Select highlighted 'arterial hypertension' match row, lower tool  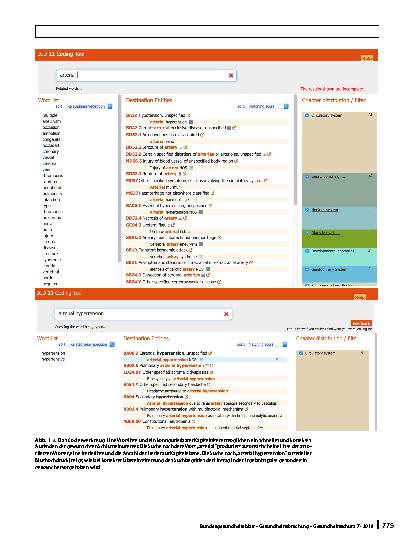[x=205, y=360]
